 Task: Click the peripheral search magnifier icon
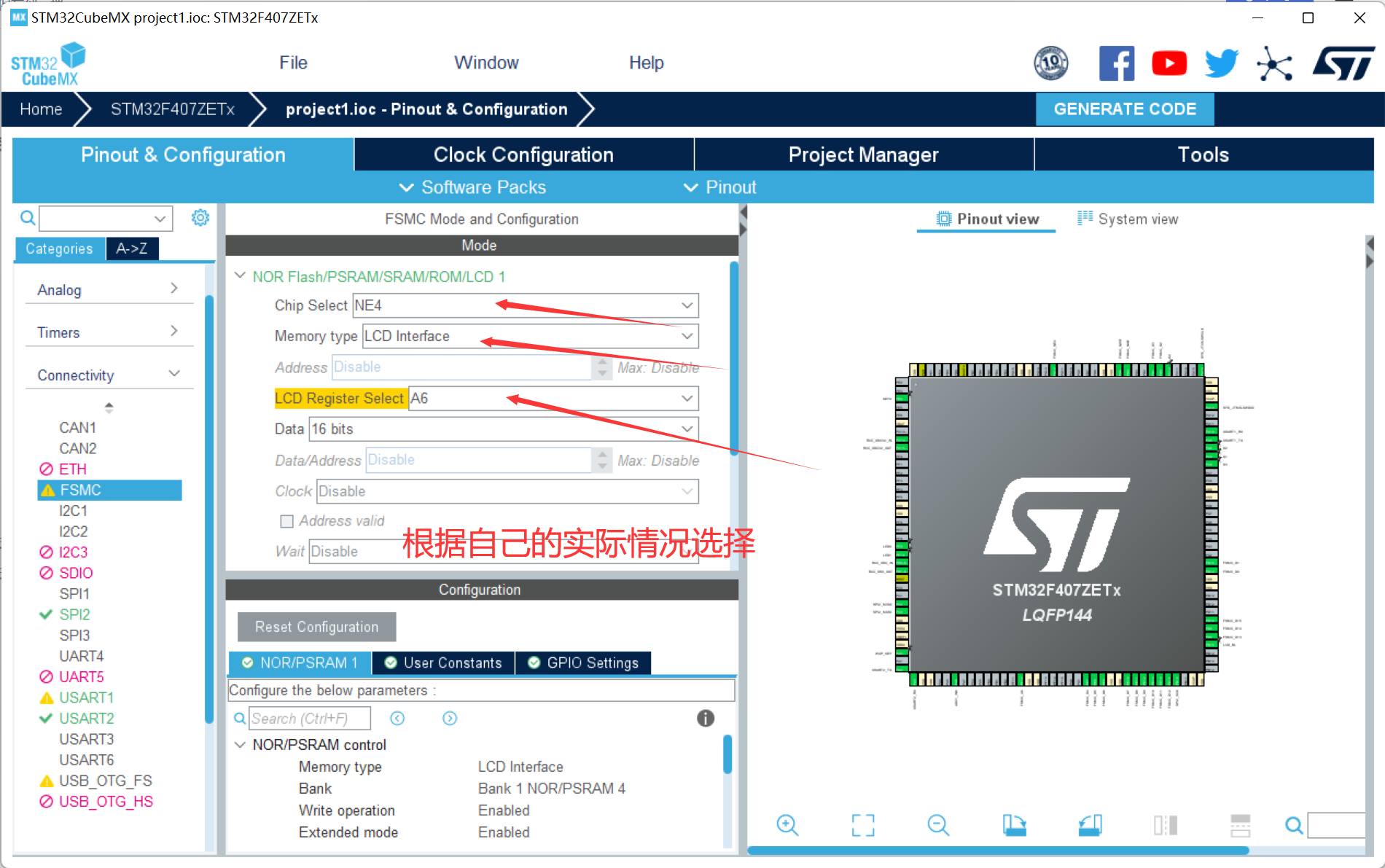27,217
